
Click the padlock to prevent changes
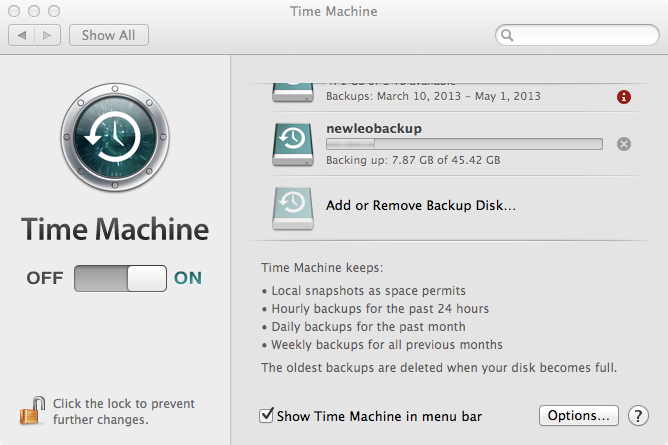(x=32, y=411)
